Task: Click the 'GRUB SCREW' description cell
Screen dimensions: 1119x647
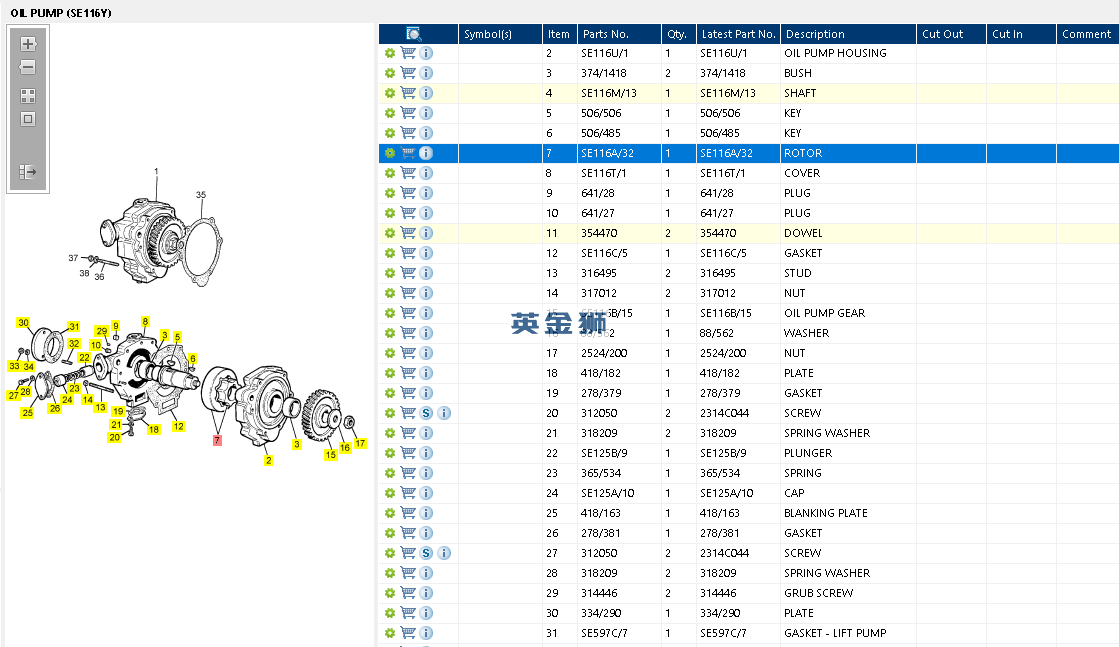Action: point(819,593)
